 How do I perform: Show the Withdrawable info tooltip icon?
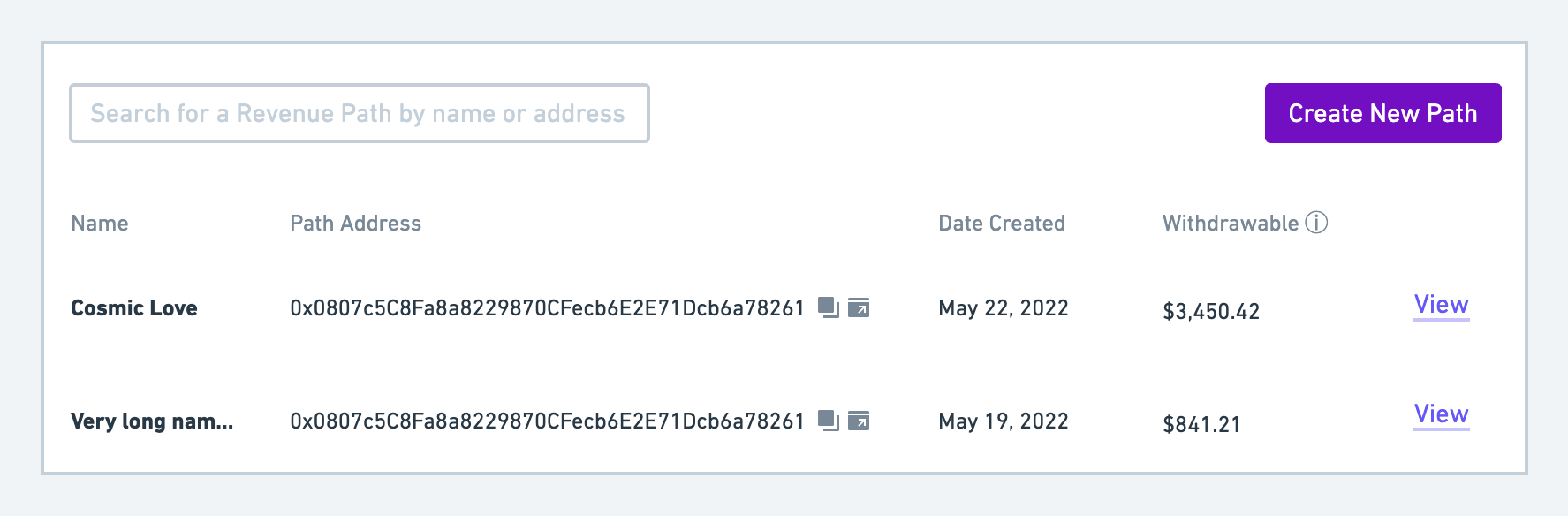[1316, 223]
